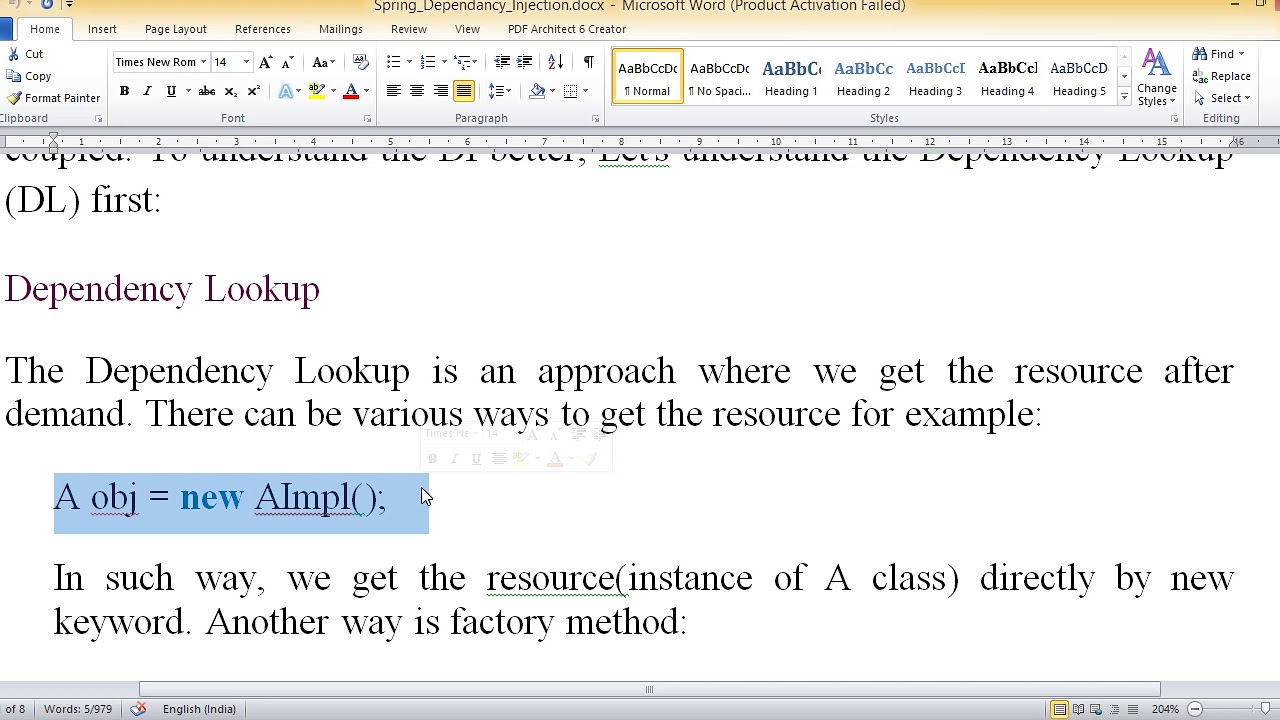Apply the Shading paint bucket fill
The height and width of the screenshot is (720, 1280).
538,91
